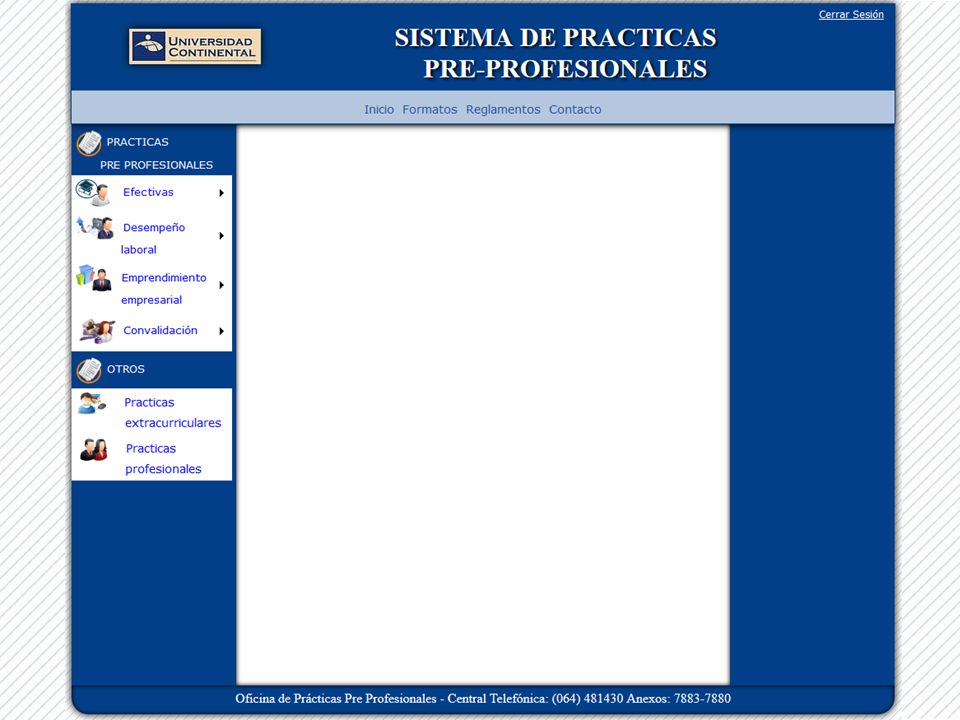Image resolution: width=960 pixels, height=720 pixels.
Task: Click the PRACTICAS PRE PROFESIONALES heading
Action: point(156,153)
